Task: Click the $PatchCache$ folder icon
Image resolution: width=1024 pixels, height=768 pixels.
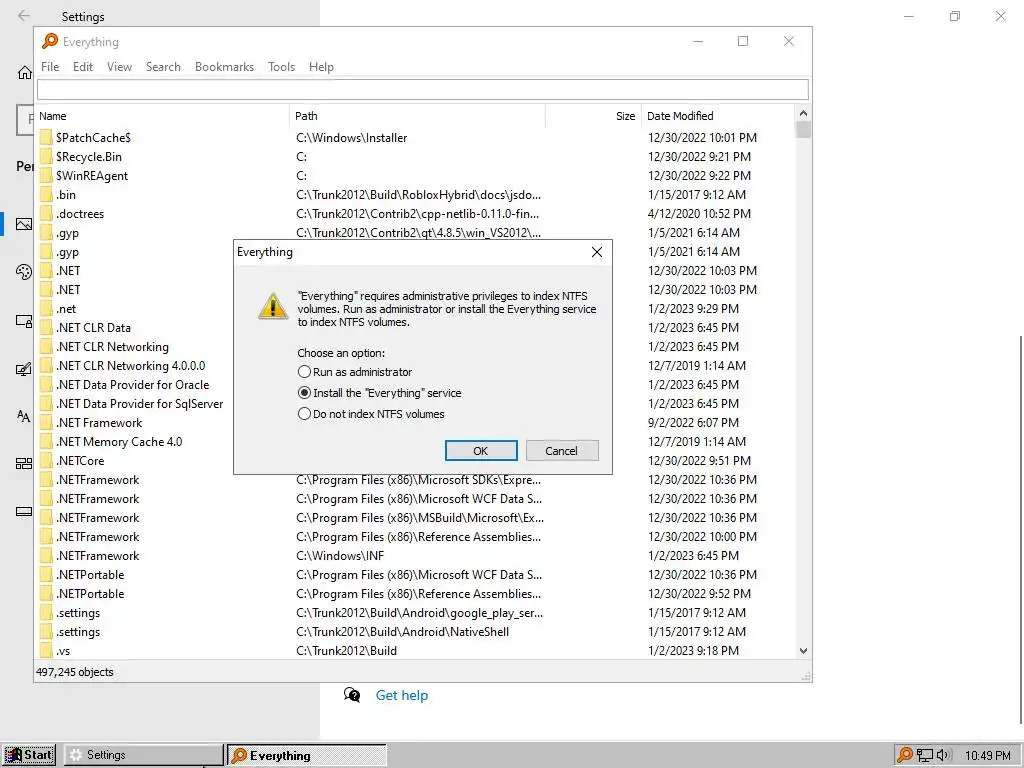Action: coord(46,138)
